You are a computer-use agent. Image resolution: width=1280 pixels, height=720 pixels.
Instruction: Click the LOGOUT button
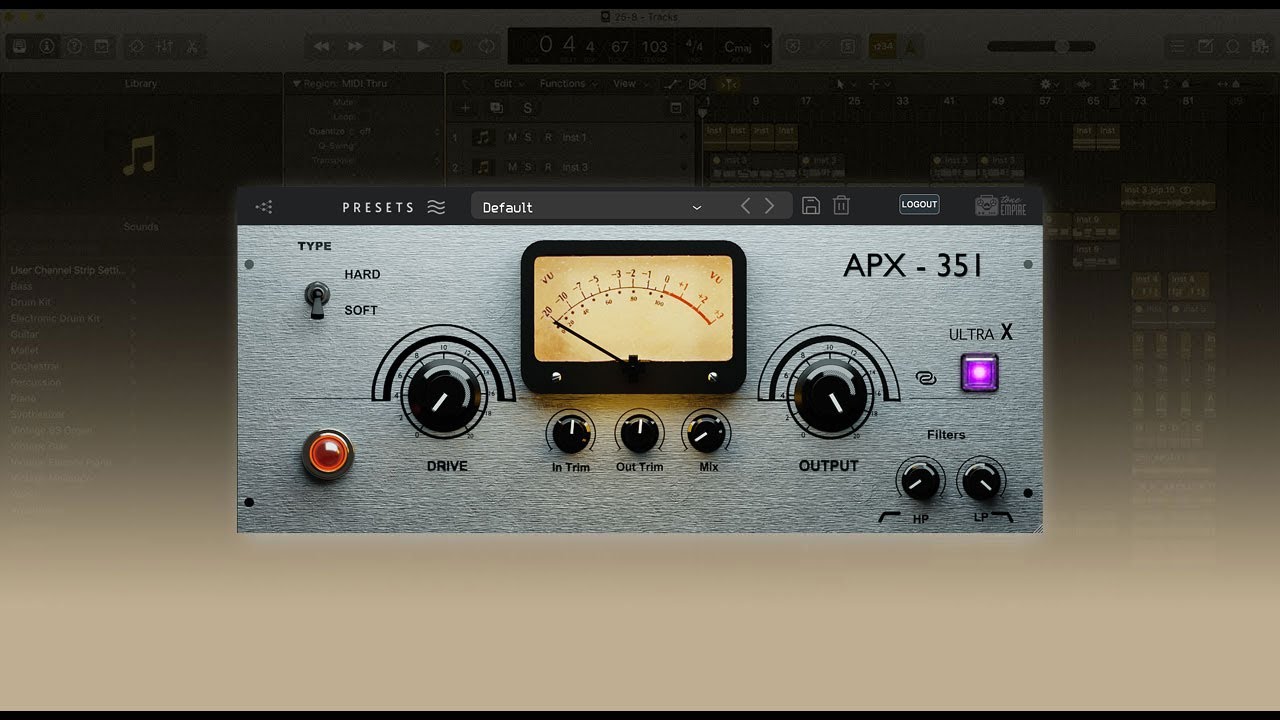tap(919, 204)
